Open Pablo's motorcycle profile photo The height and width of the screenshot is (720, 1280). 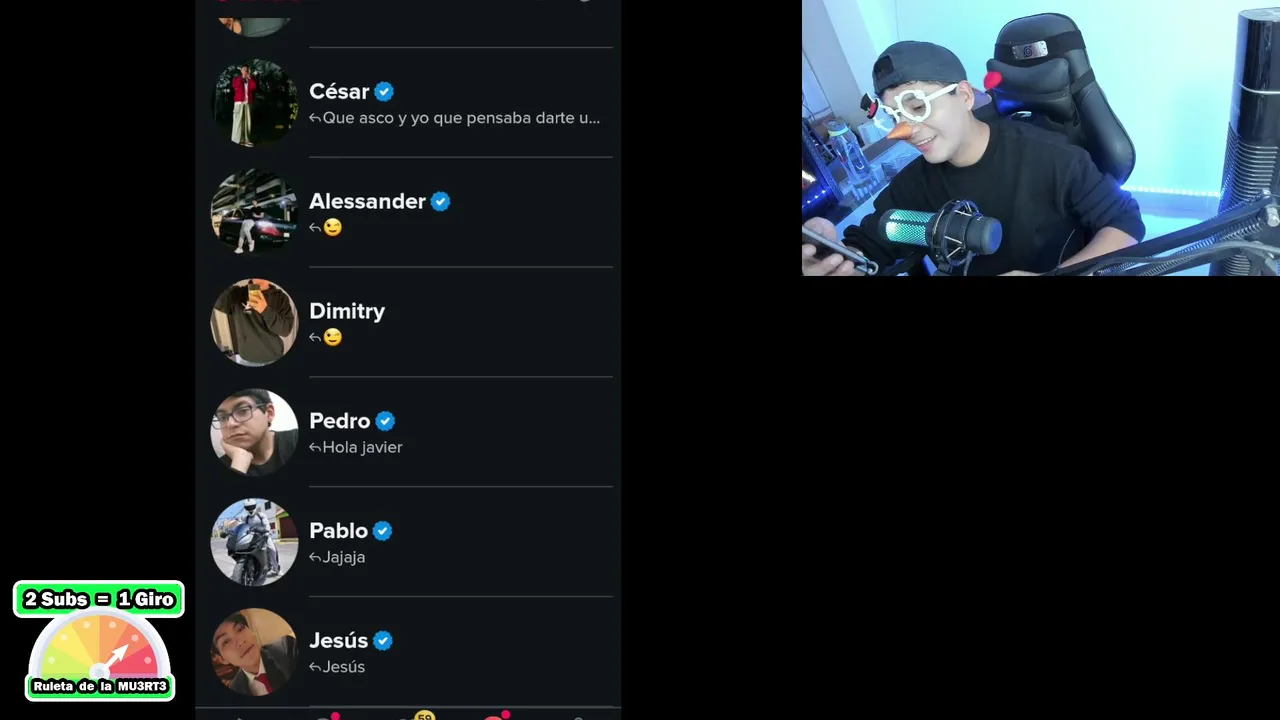coord(254,542)
